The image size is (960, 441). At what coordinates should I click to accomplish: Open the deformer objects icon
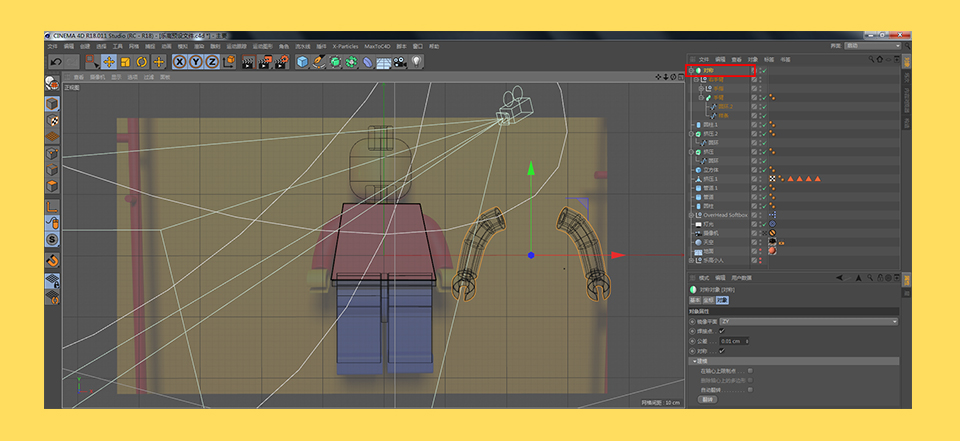[367, 62]
